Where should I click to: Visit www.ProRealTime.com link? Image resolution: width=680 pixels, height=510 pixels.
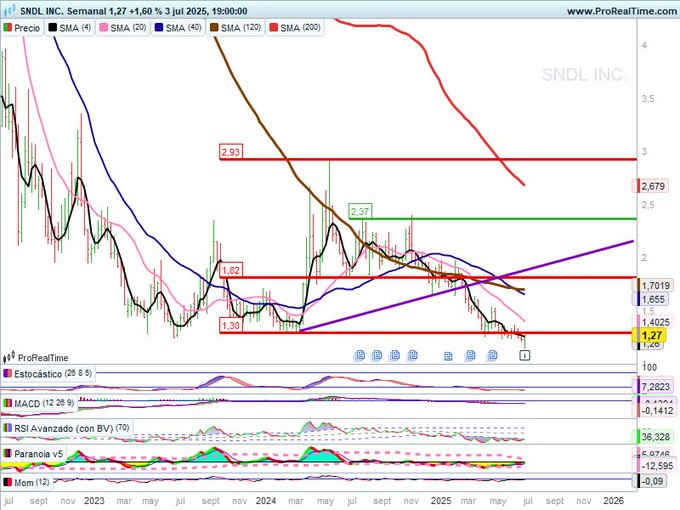click(x=621, y=11)
